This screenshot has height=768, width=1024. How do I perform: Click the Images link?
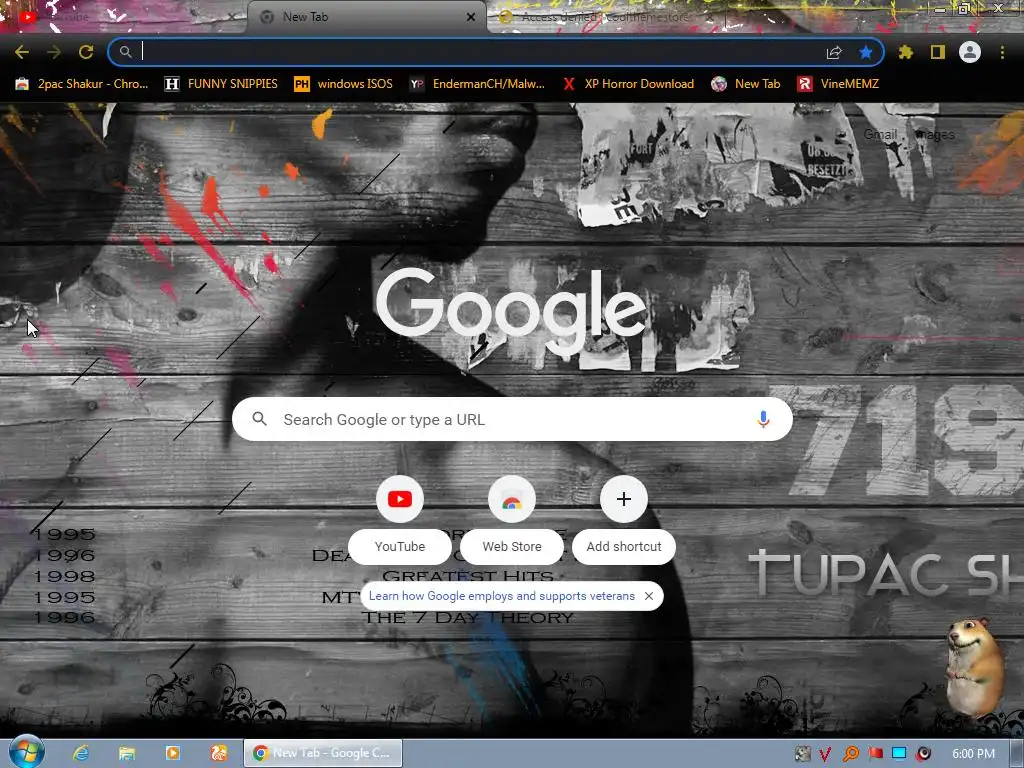pos(935,135)
